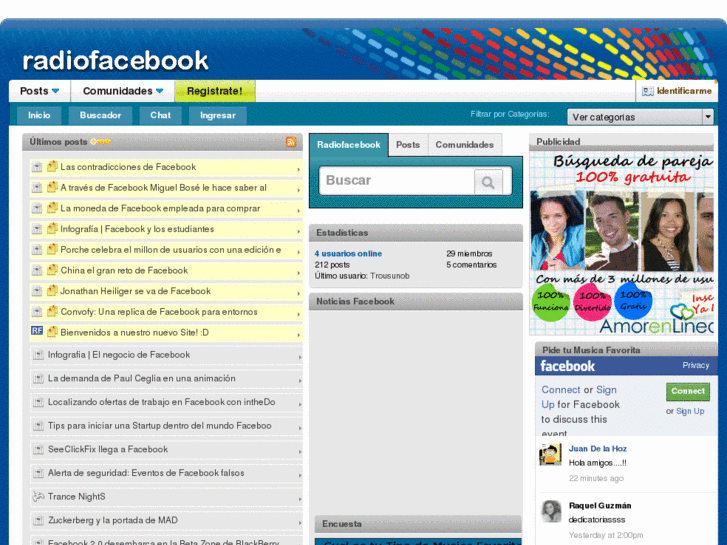Click the Juan De la Hoz name link

(598, 449)
